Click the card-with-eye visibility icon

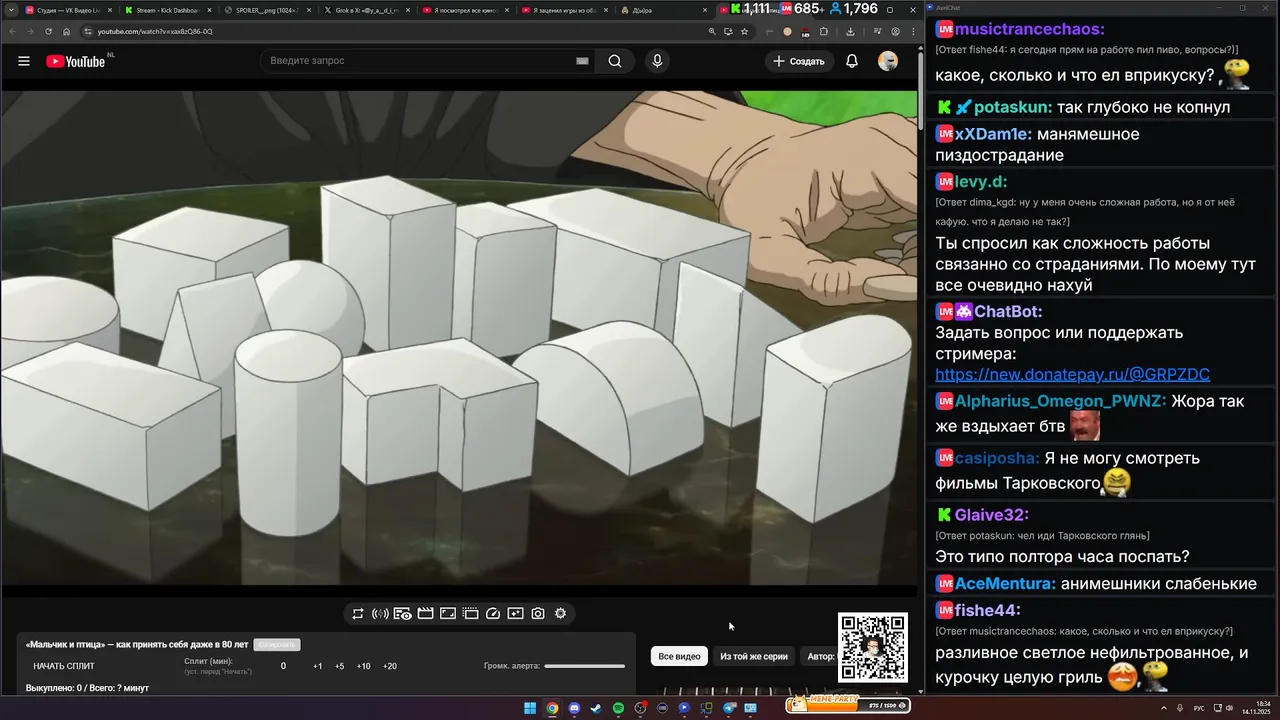[x=403, y=614]
